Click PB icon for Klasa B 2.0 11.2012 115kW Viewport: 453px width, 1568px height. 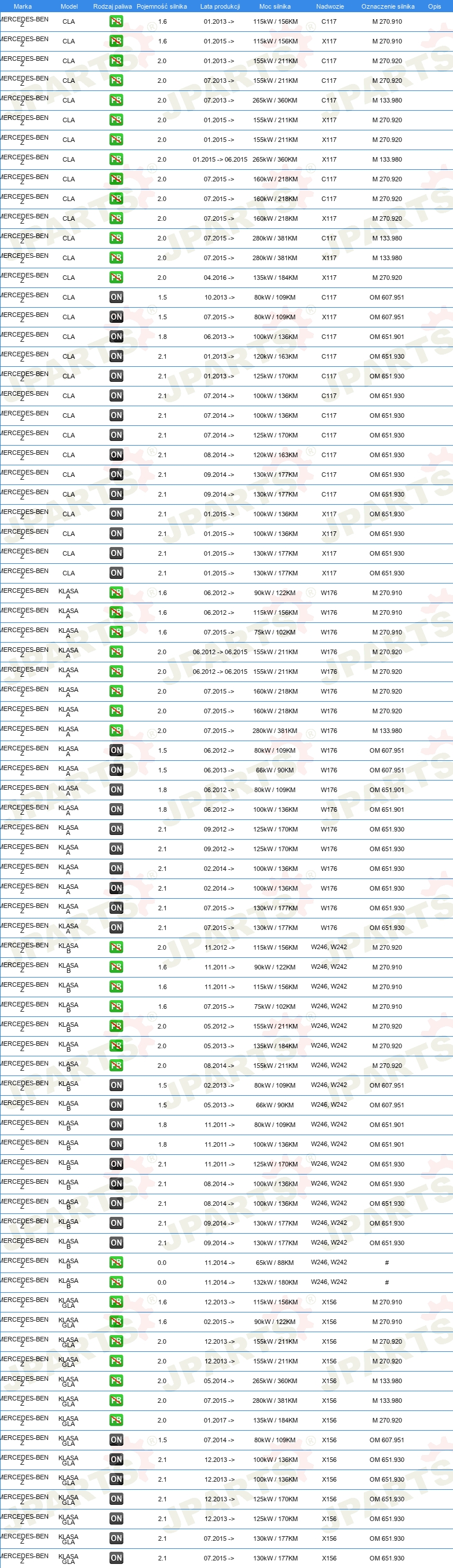point(116,947)
